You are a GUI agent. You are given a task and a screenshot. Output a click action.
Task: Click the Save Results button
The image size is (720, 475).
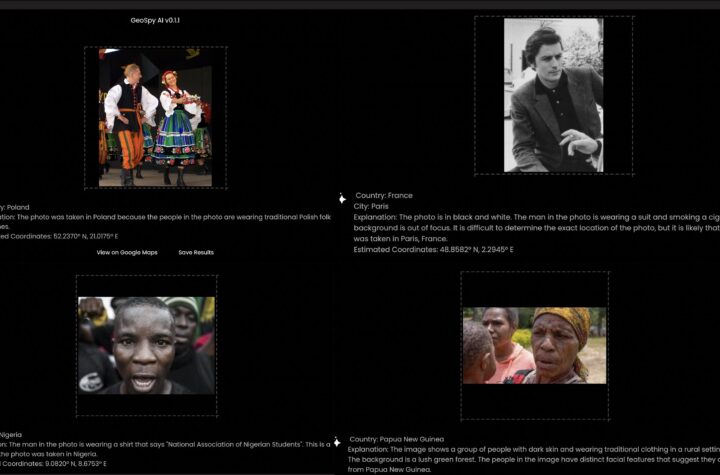point(196,252)
